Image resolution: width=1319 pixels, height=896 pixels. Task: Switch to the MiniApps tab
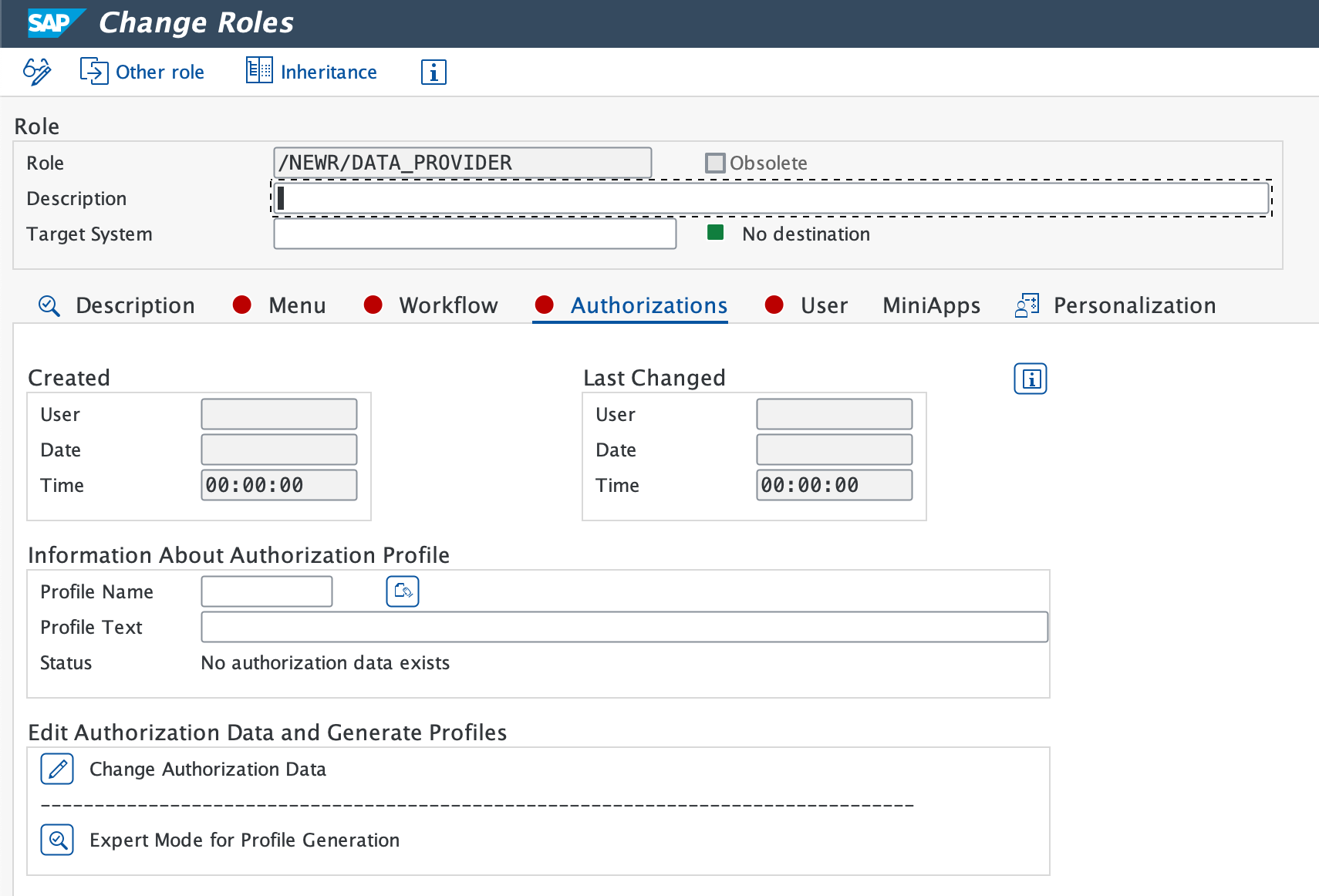point(930,305)
